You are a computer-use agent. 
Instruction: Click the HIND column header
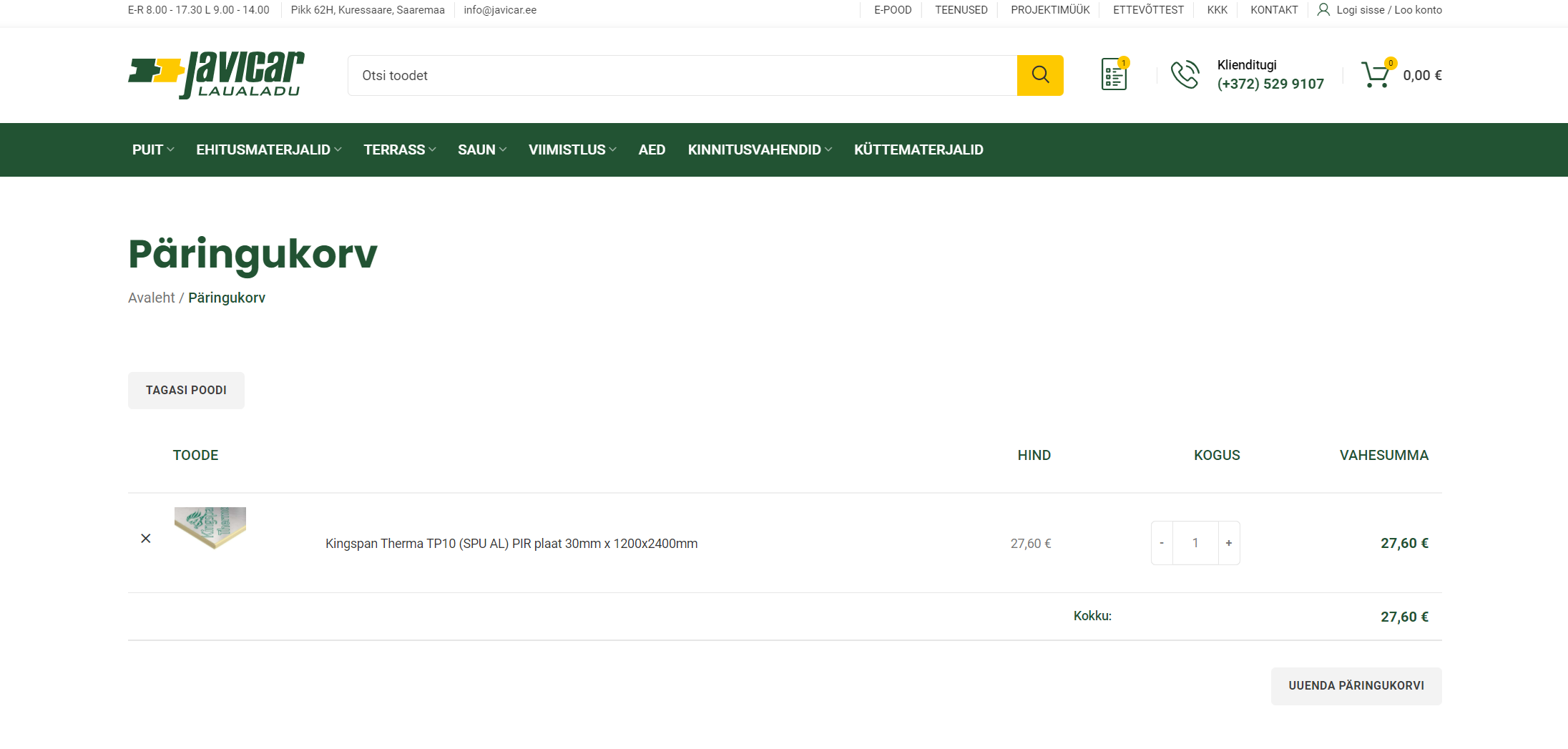click(x=1034, y=455)
